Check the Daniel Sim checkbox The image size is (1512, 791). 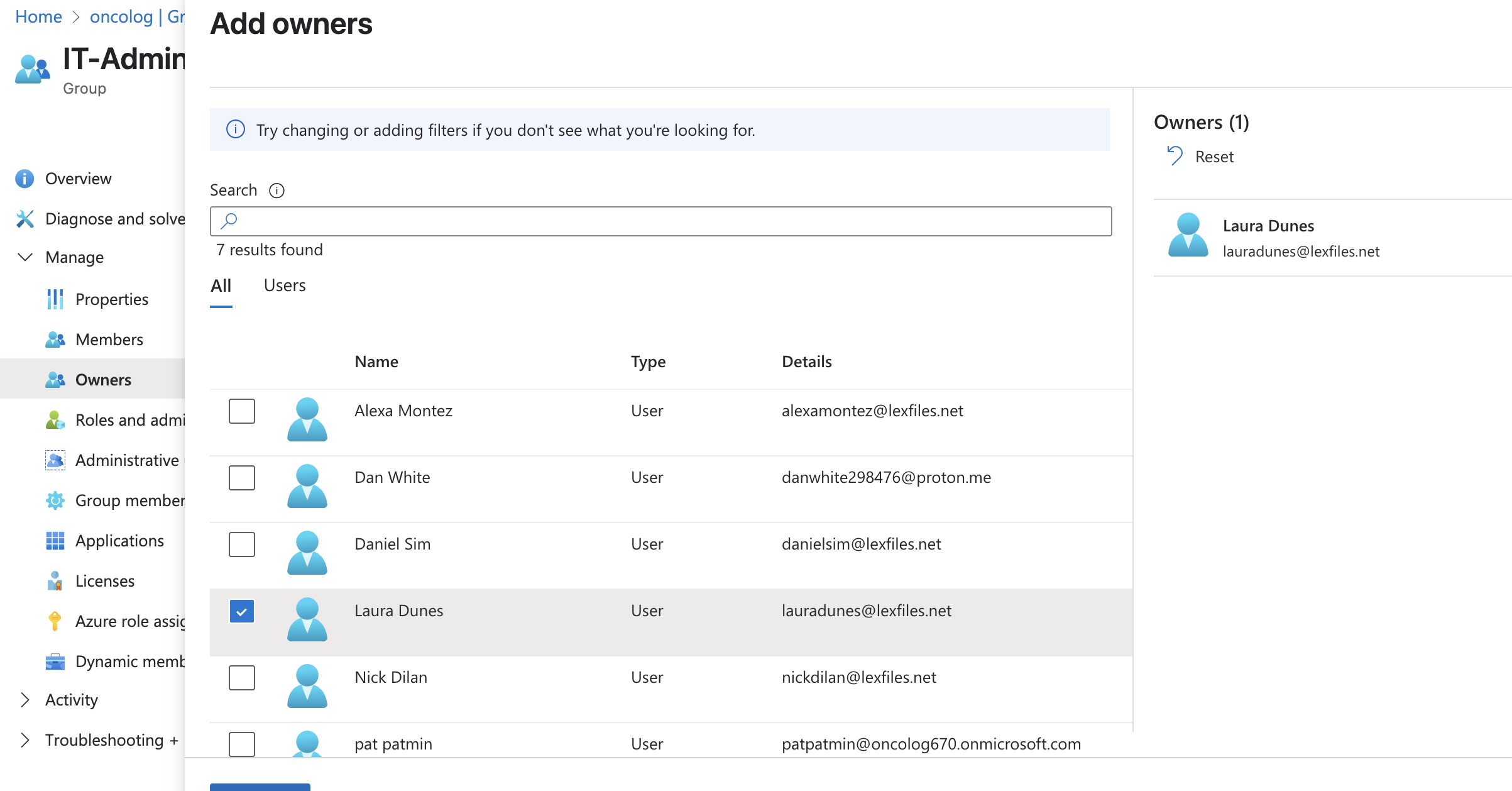pyautogui.click(x=242, y=545)
